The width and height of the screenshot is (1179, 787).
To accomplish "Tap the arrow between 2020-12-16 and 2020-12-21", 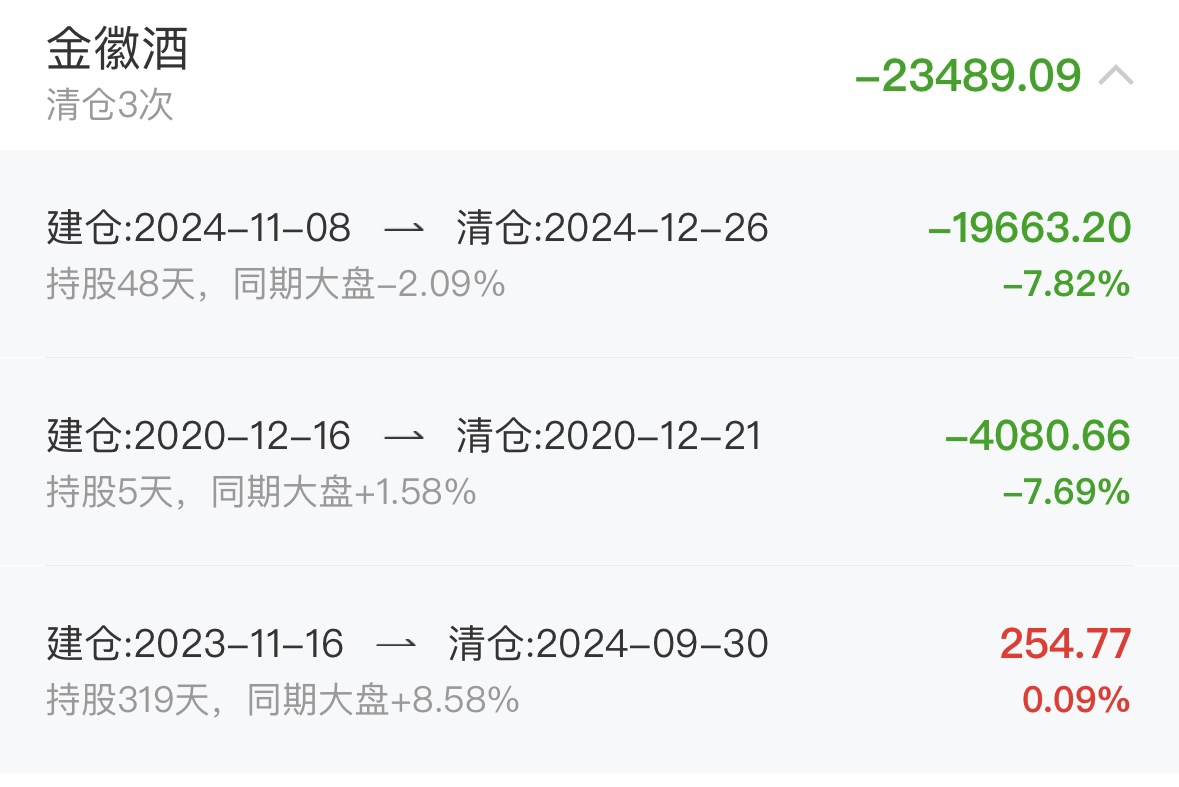I will [404, 437].
